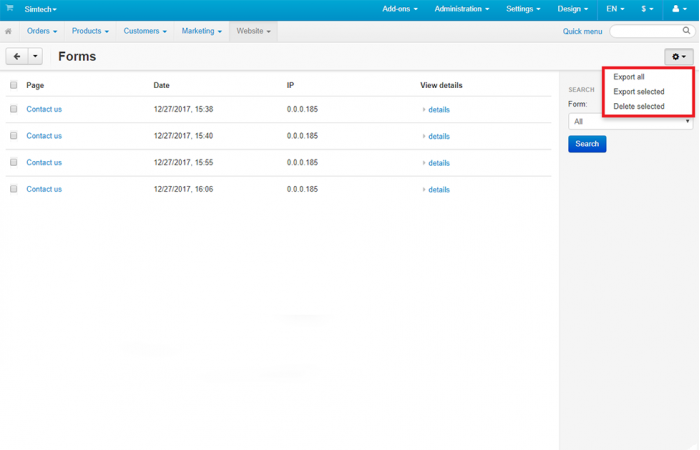Open the Form filter select box
700x450 pixels.
pyautogui.click(x=630, y=121)
